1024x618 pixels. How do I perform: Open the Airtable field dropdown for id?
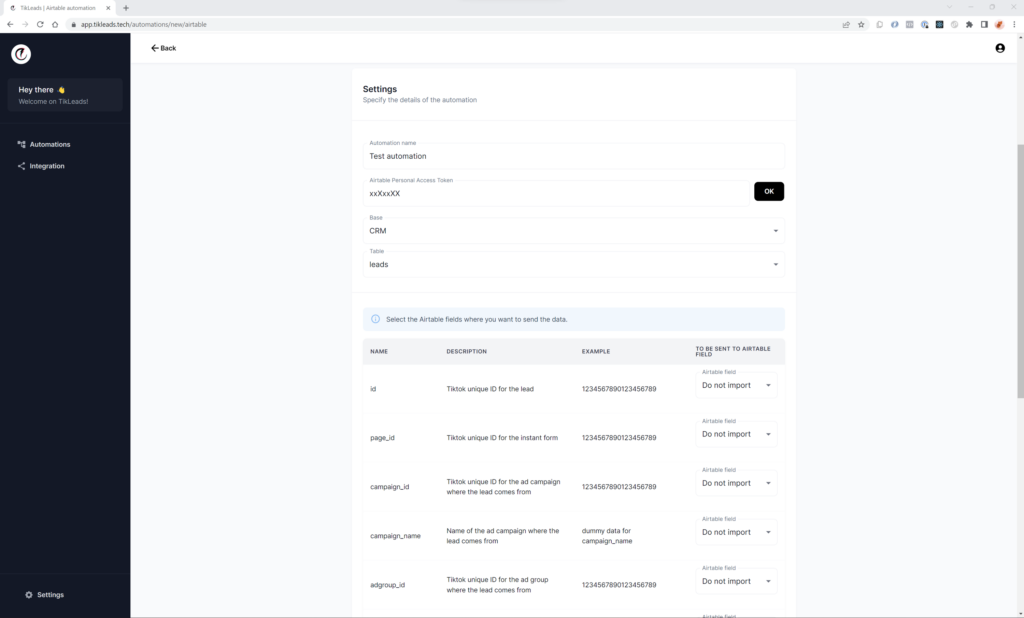click(x=736, y=385)
